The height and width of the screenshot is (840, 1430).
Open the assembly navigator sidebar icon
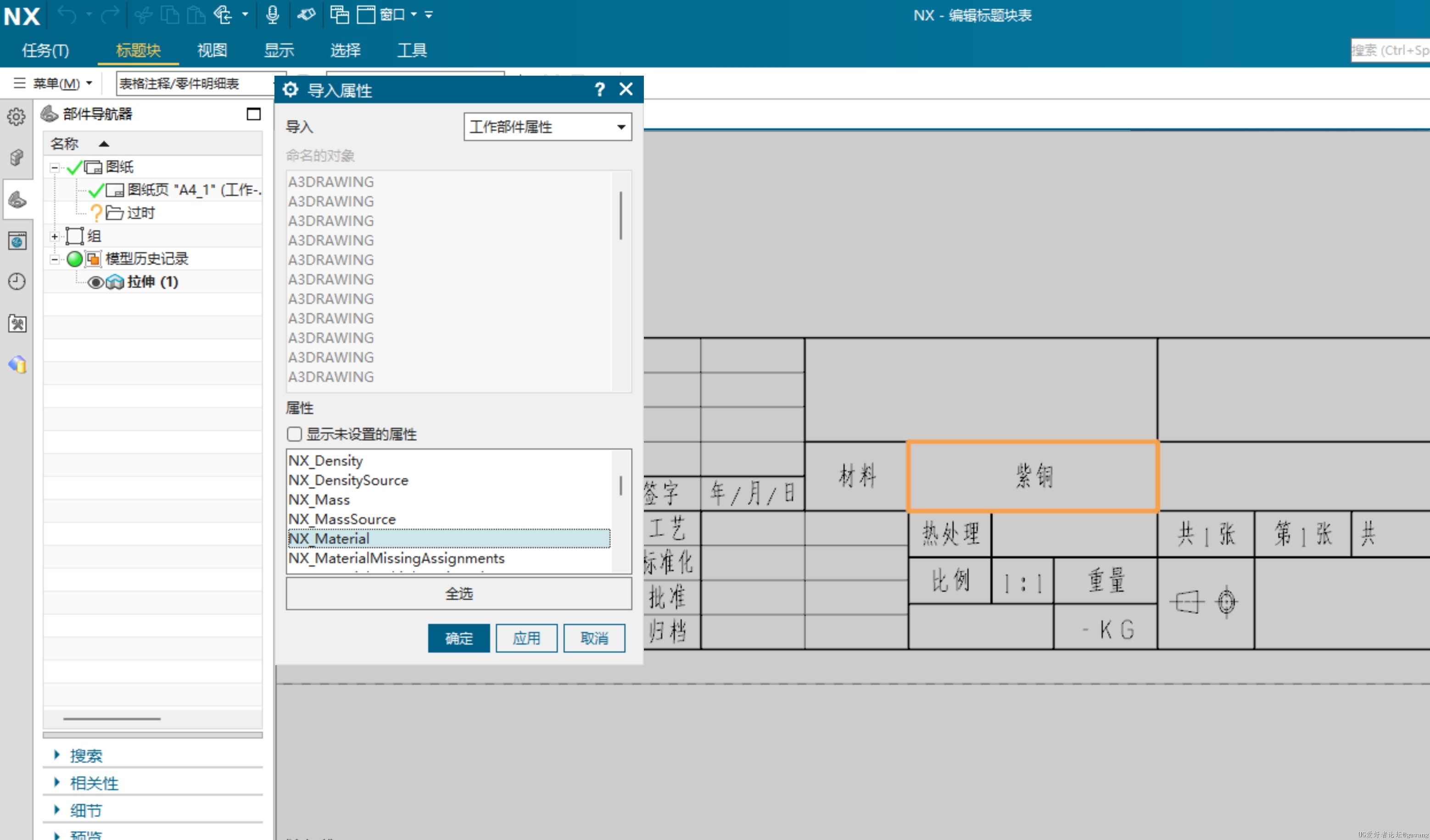tap(17, 158)
